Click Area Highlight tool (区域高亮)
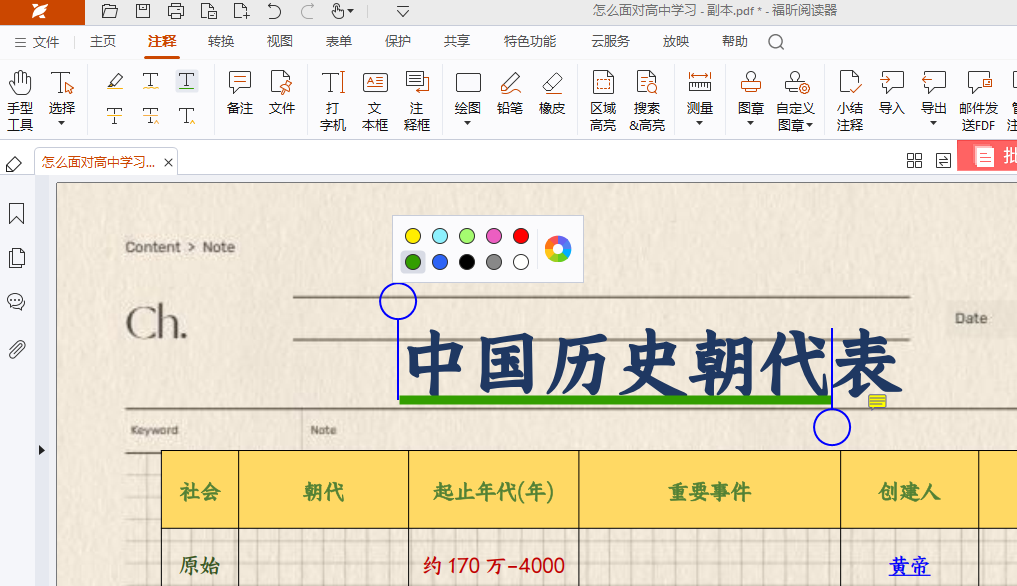The height and width of the screenshot is (586, 1017). click(603, 100)
